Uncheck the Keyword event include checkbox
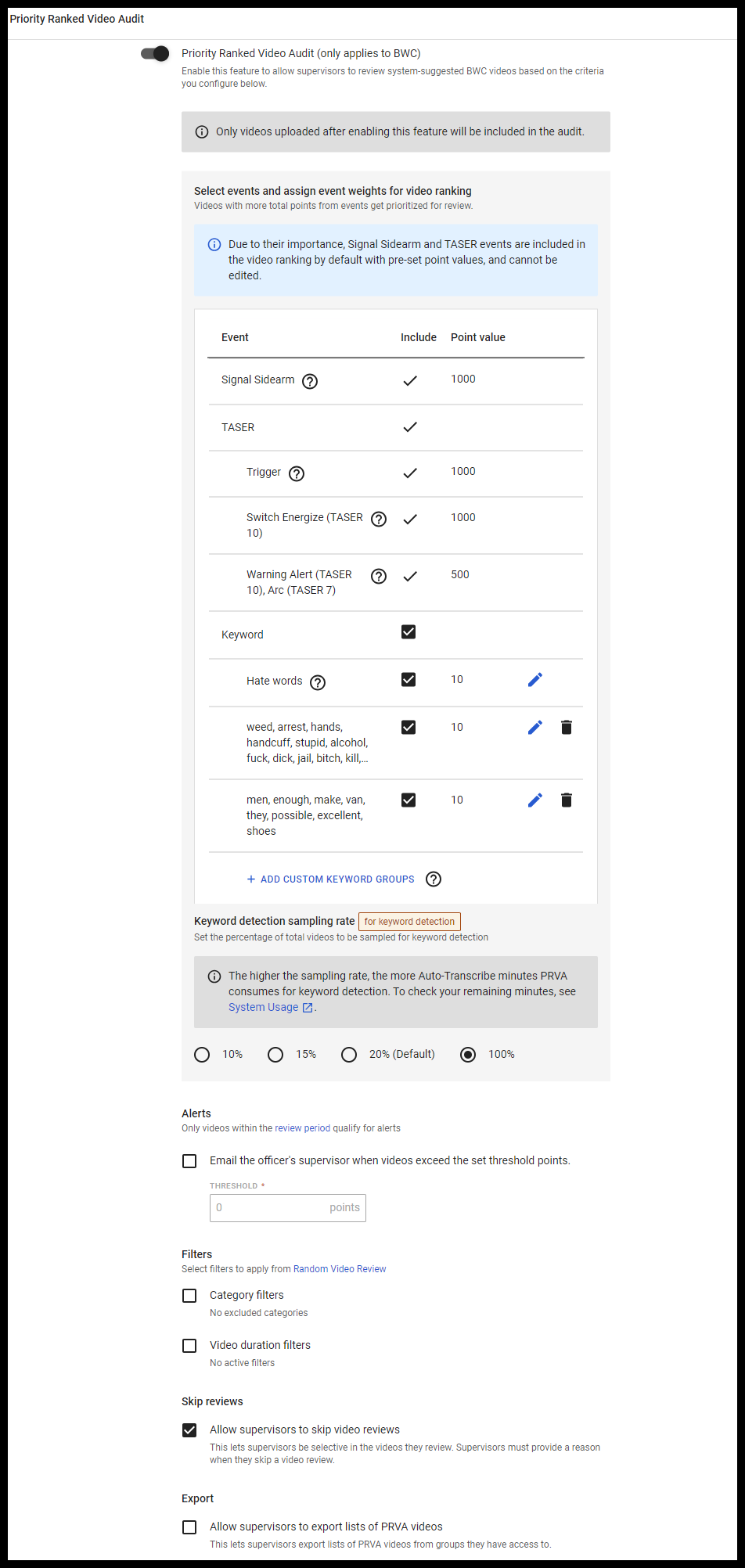 pyautogui.click(x=408, y=631)
